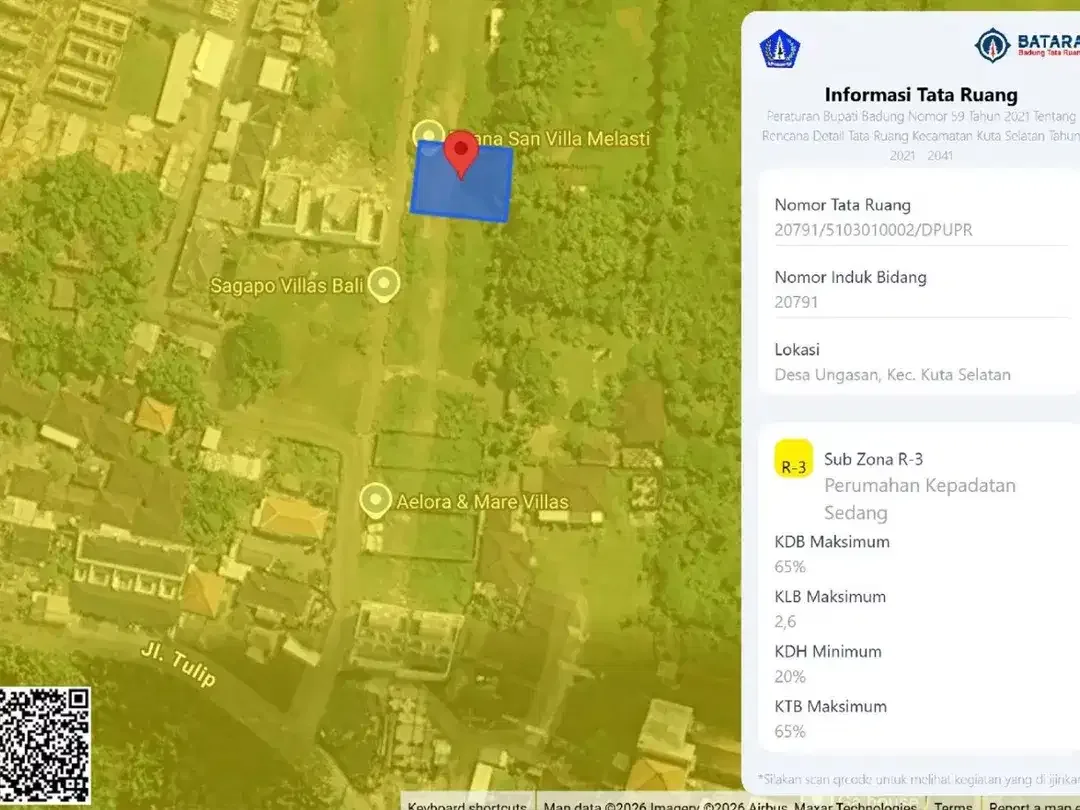The image size is (1080, 810).
Task: Select the Sana San Villa Melasti map marker
Action: pos(428,134)
